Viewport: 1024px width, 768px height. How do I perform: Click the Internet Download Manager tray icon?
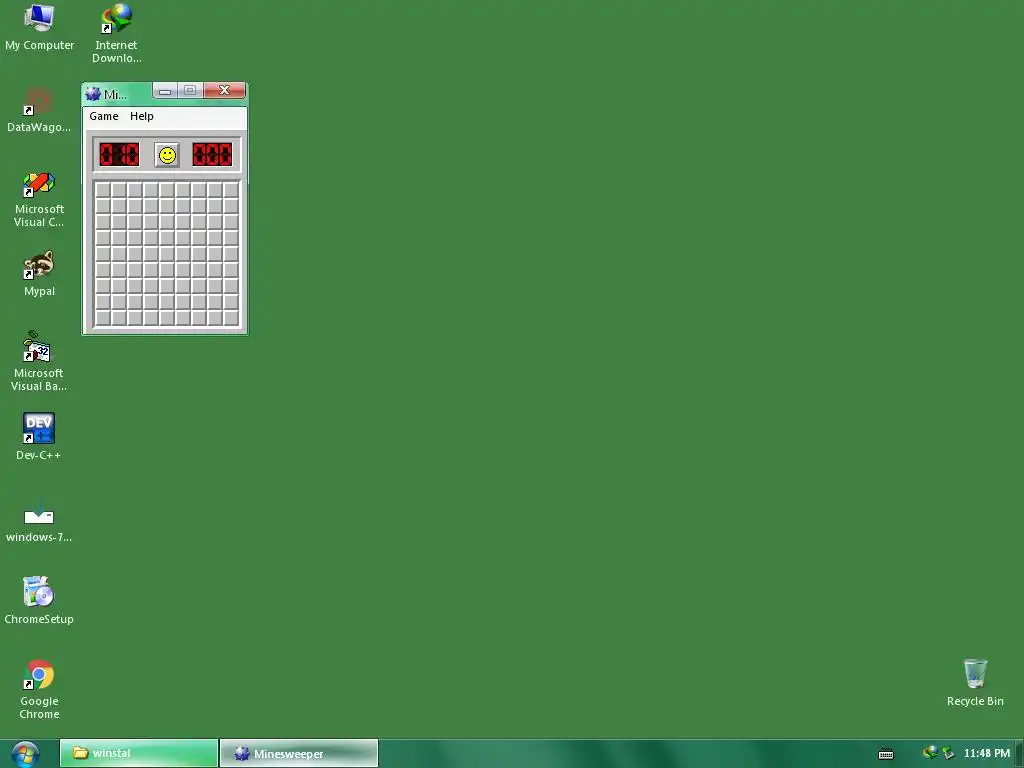pyautogui.click(x=930, y=753)
